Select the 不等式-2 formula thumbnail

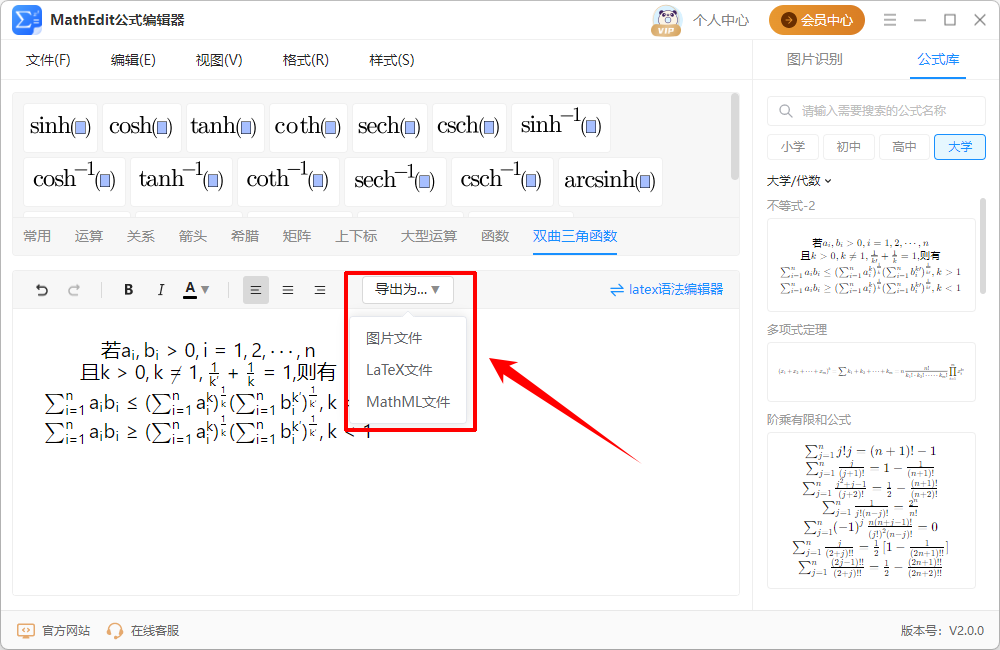[x=871, y=265]
